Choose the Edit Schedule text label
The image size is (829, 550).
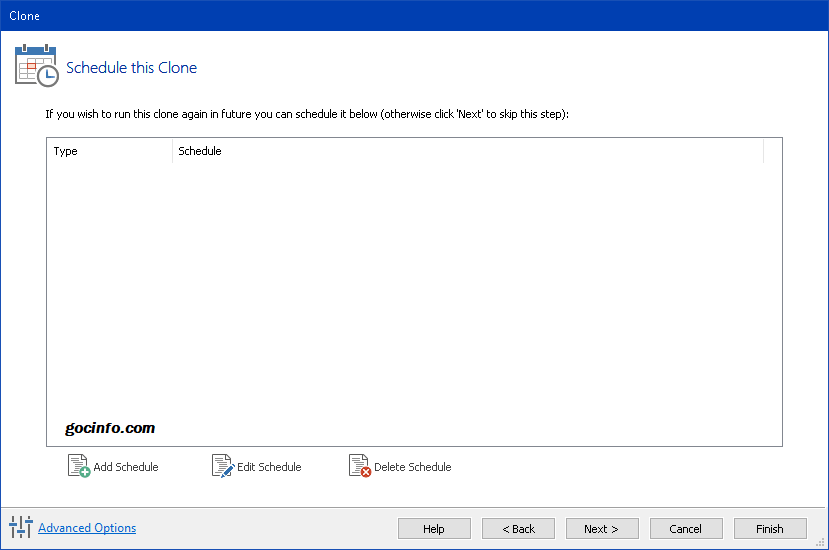269,467
